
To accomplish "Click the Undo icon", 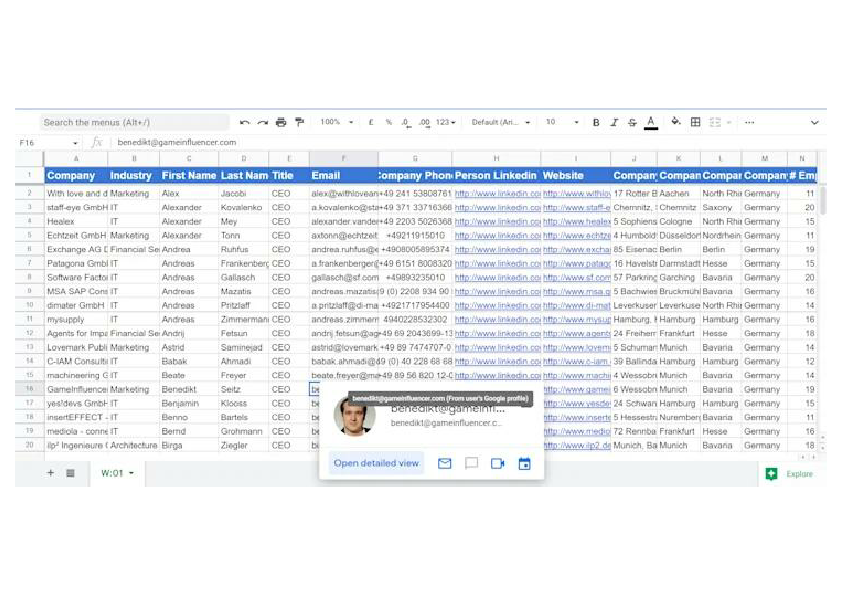I will 247,121.
